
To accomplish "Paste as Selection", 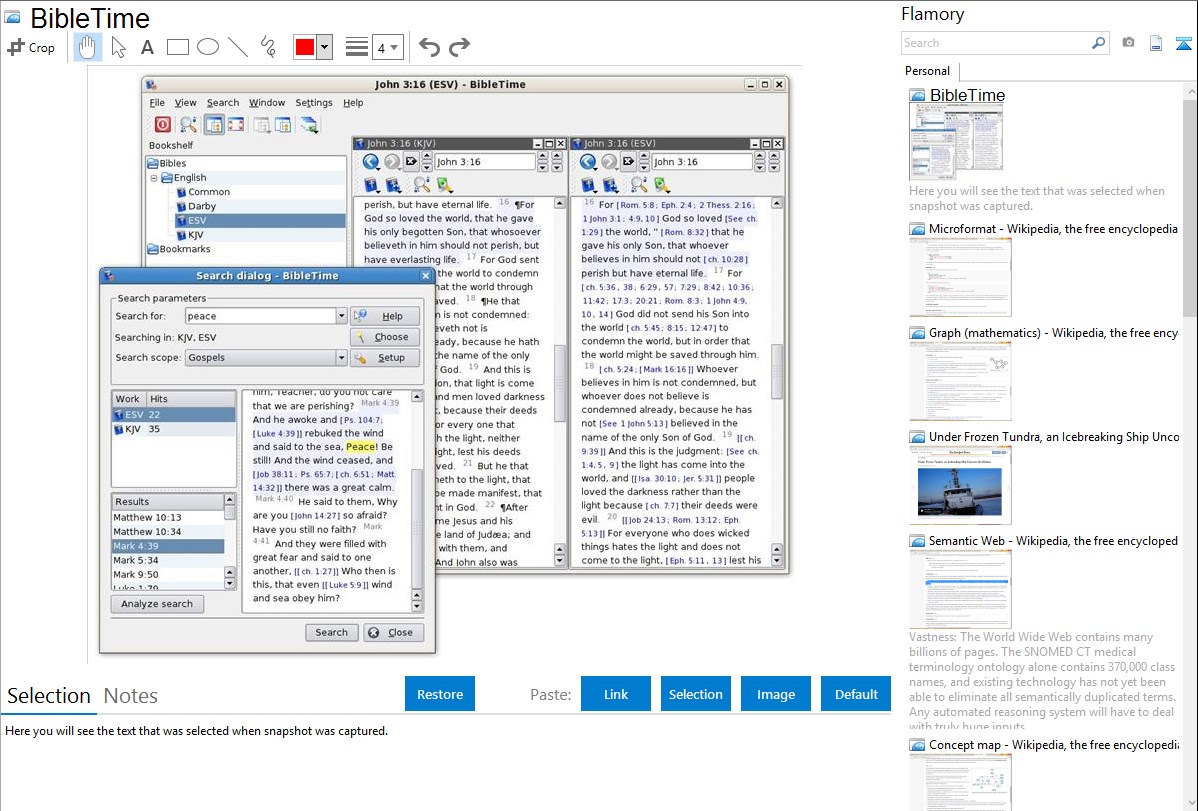I will click(x=695, y=694).
